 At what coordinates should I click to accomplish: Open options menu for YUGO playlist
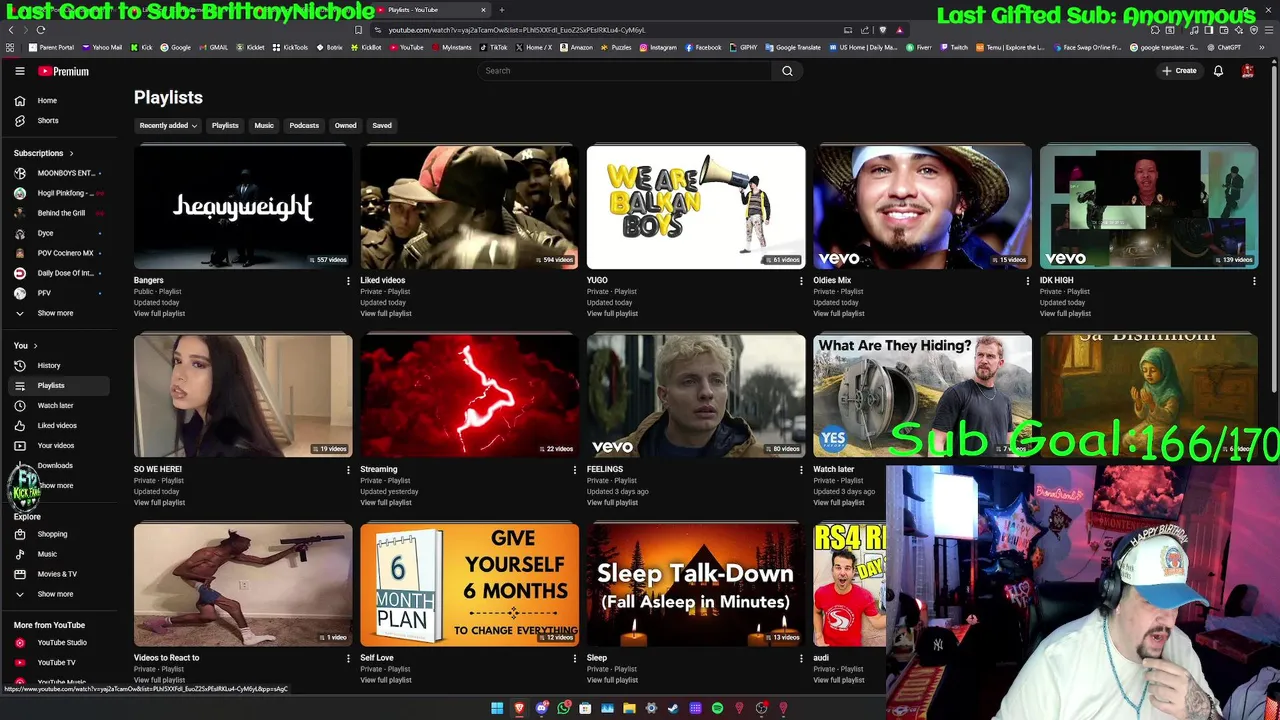[x=801, y=281]
